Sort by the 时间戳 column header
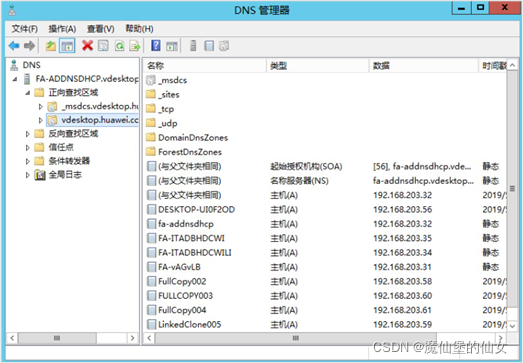 (493, 66)
